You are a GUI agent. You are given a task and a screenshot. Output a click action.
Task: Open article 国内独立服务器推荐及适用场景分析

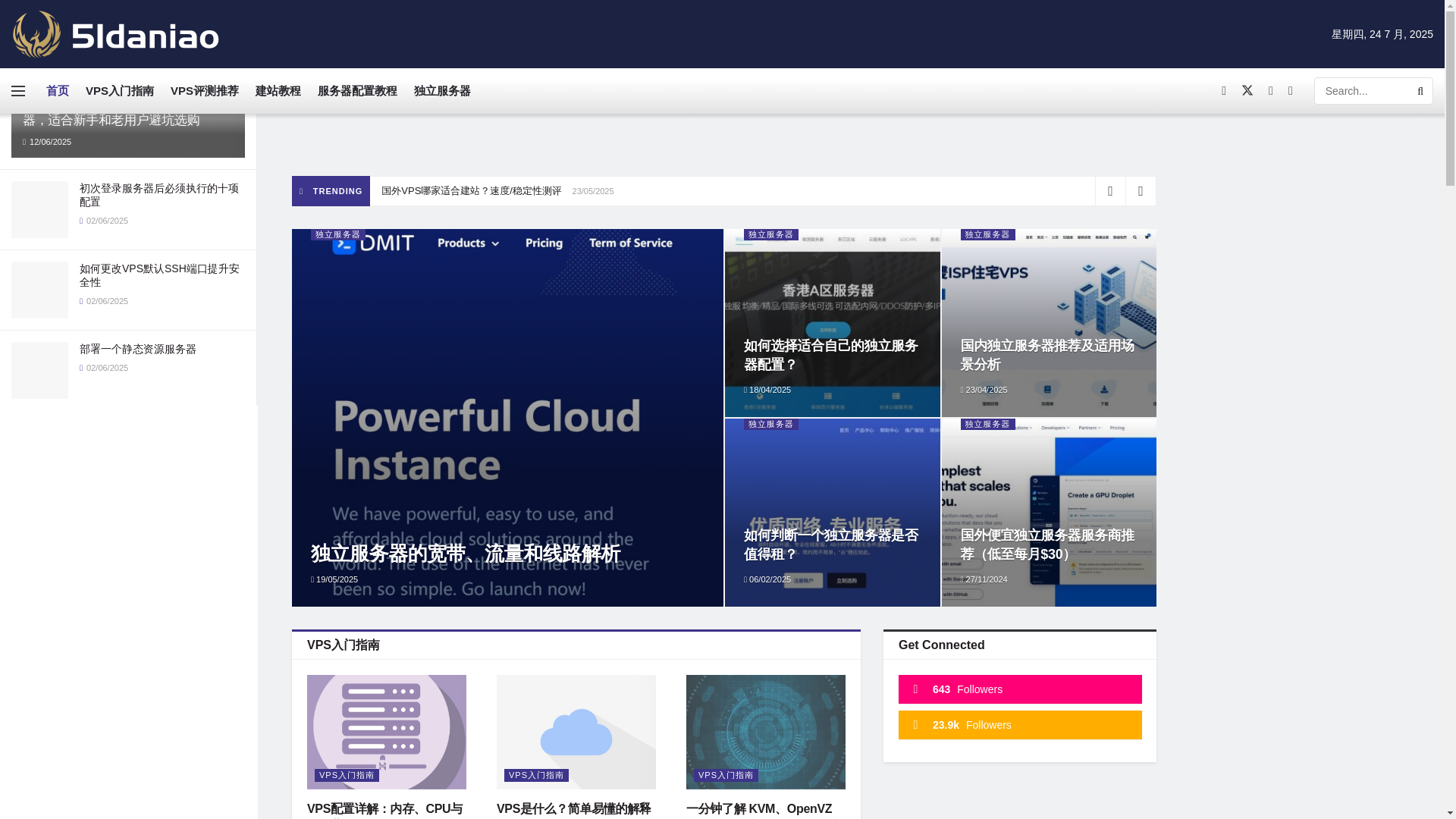(x=1047, y=355)
